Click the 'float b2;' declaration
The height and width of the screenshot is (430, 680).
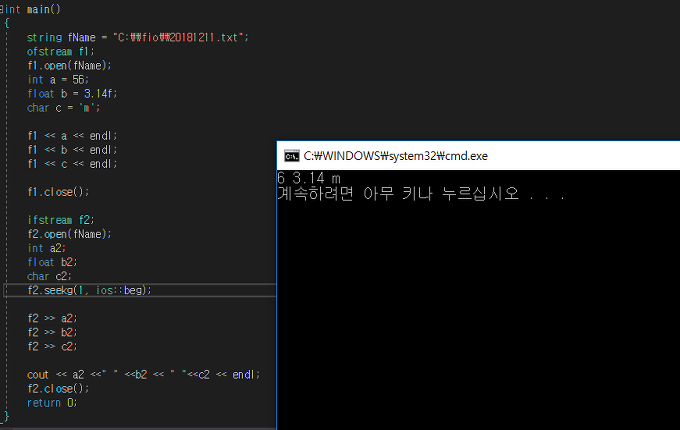click(x=52, y=262)
